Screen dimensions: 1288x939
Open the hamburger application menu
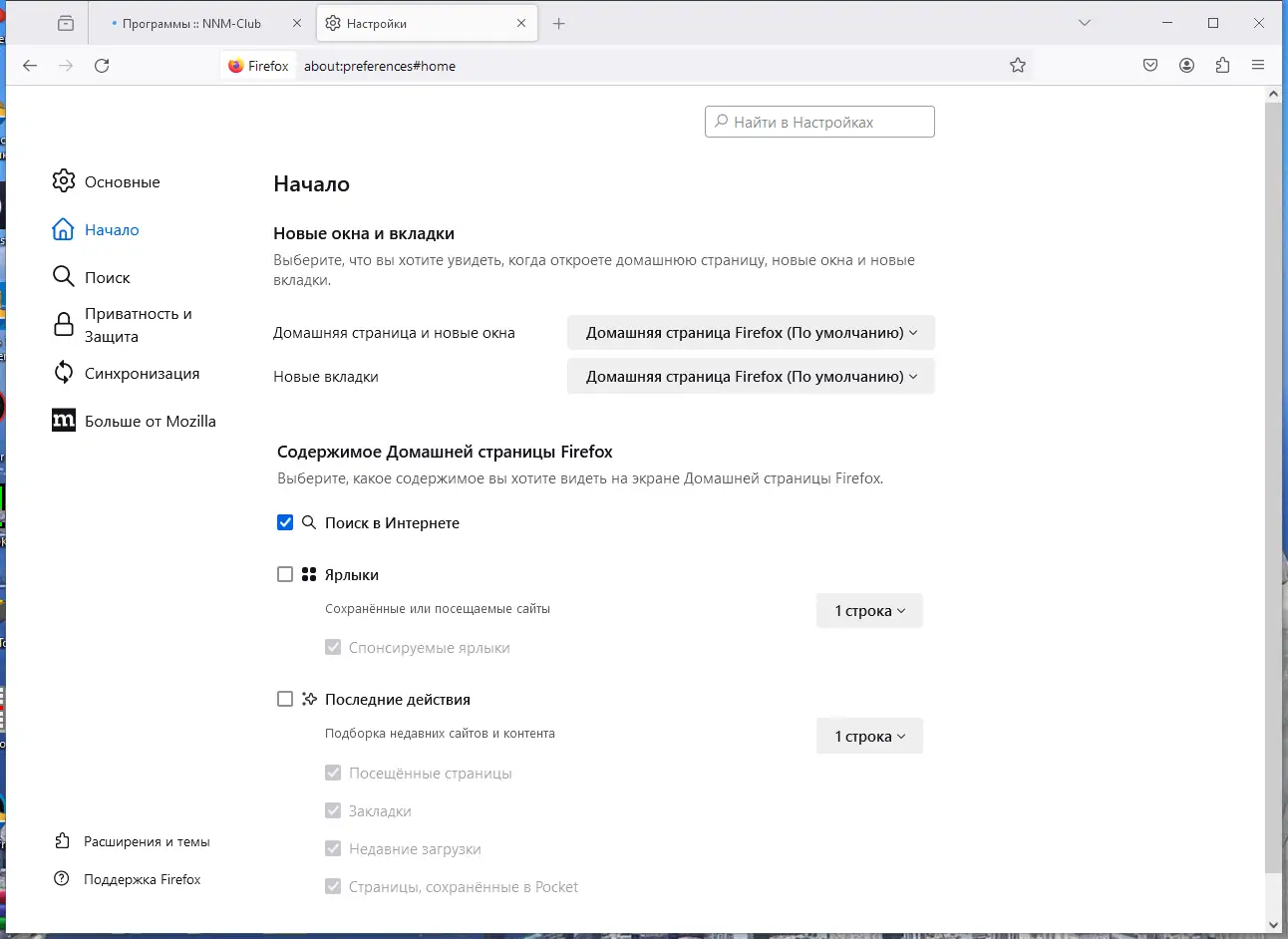(1258, 66)
